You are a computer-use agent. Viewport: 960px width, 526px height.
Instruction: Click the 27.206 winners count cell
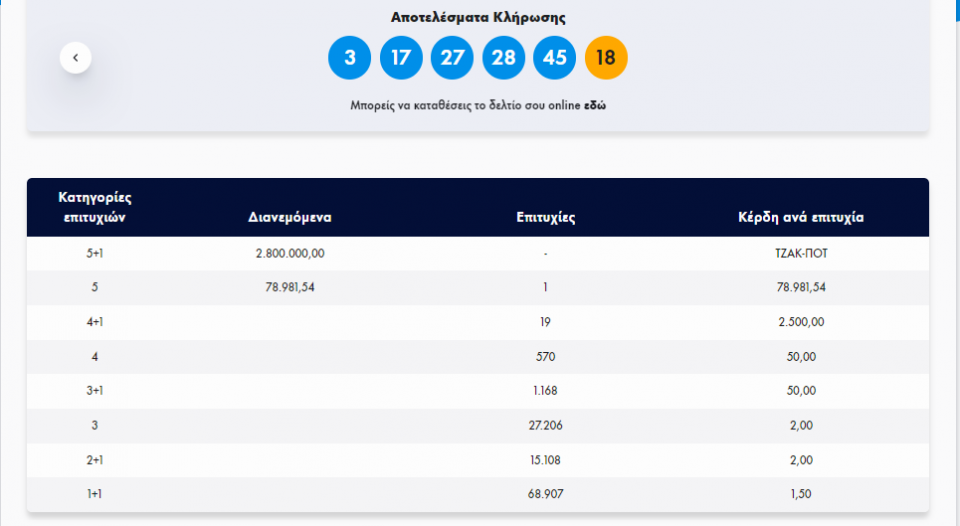point(545,425)
